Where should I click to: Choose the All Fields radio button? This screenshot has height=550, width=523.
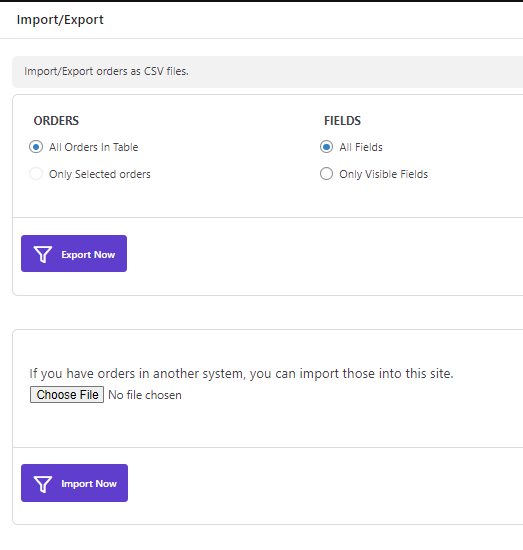coord(326,147)
